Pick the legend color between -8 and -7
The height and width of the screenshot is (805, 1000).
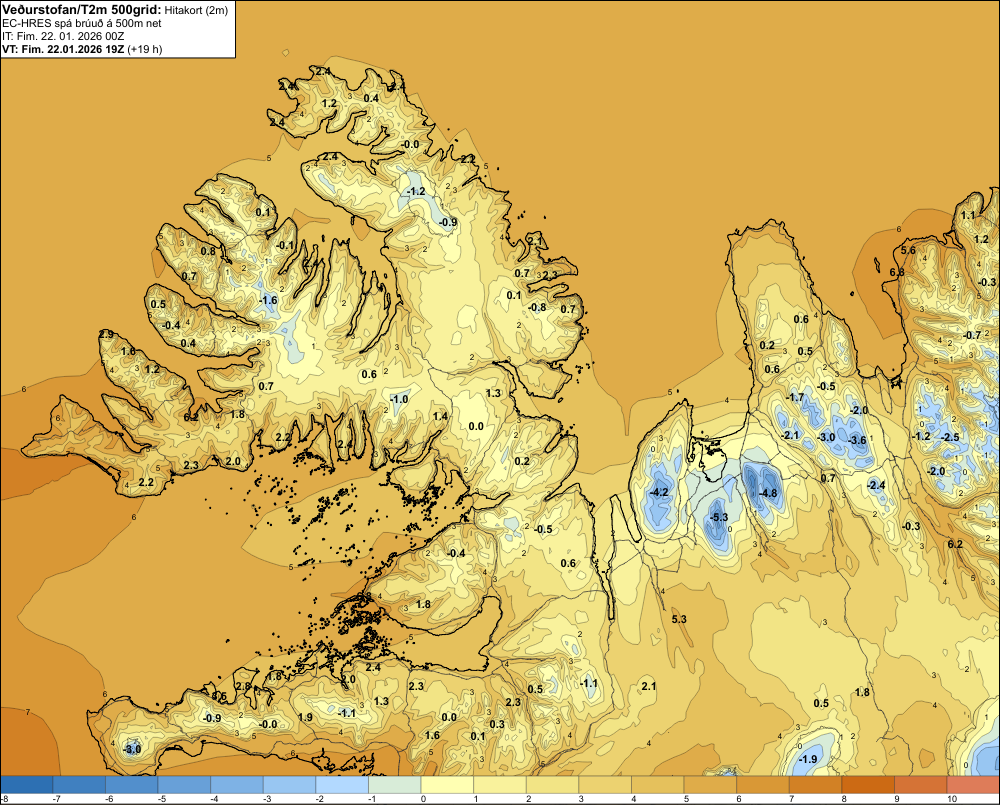click(x=27, y=784)
